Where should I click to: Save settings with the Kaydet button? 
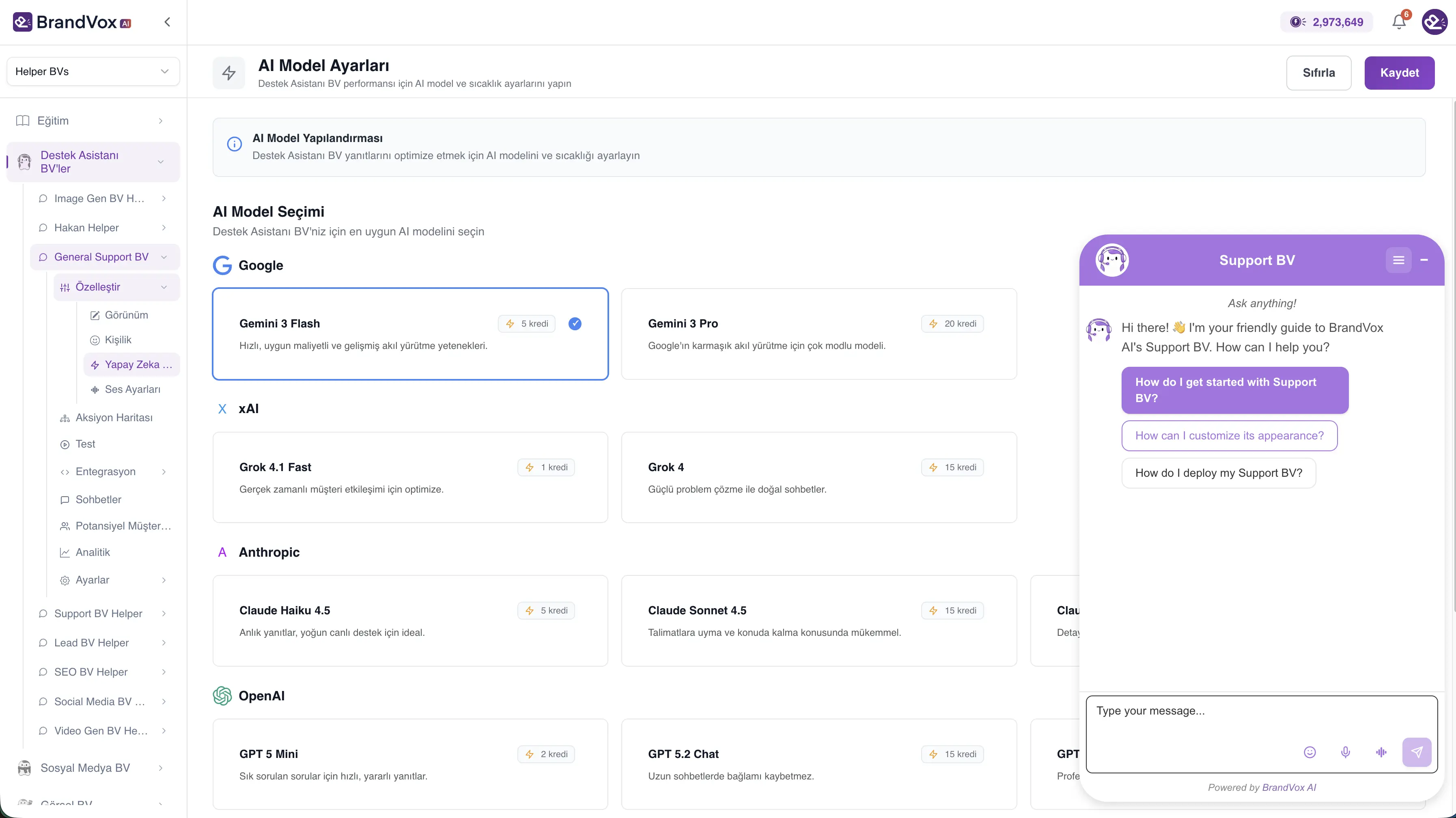click(x=1399, y=72)
